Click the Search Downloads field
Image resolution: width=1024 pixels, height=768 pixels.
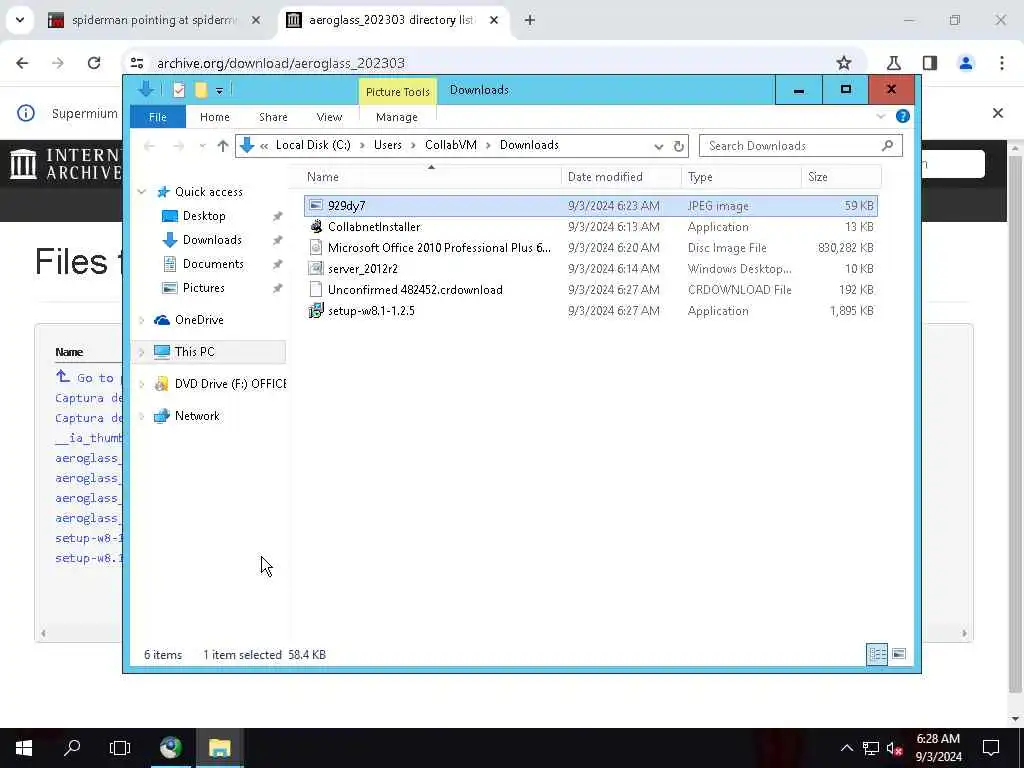[800, 146]
